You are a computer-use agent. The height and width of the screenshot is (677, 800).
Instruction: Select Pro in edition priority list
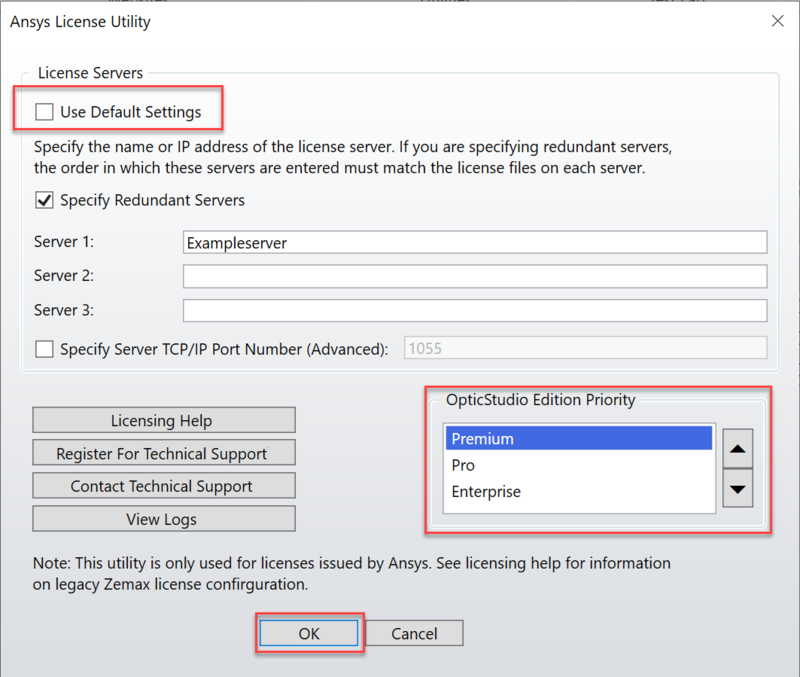[579, 465]
